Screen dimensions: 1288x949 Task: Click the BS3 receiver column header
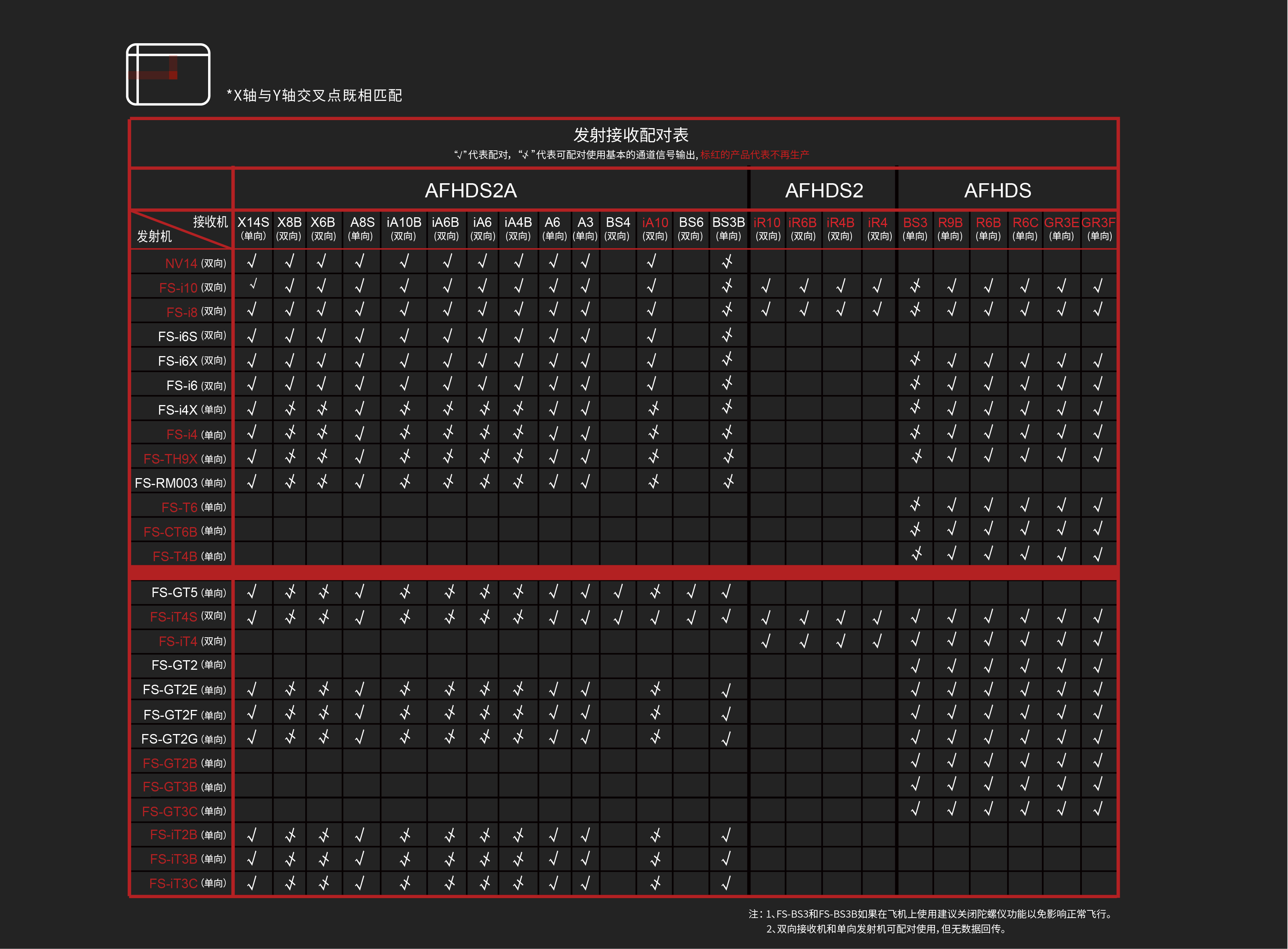coord(915,228)
